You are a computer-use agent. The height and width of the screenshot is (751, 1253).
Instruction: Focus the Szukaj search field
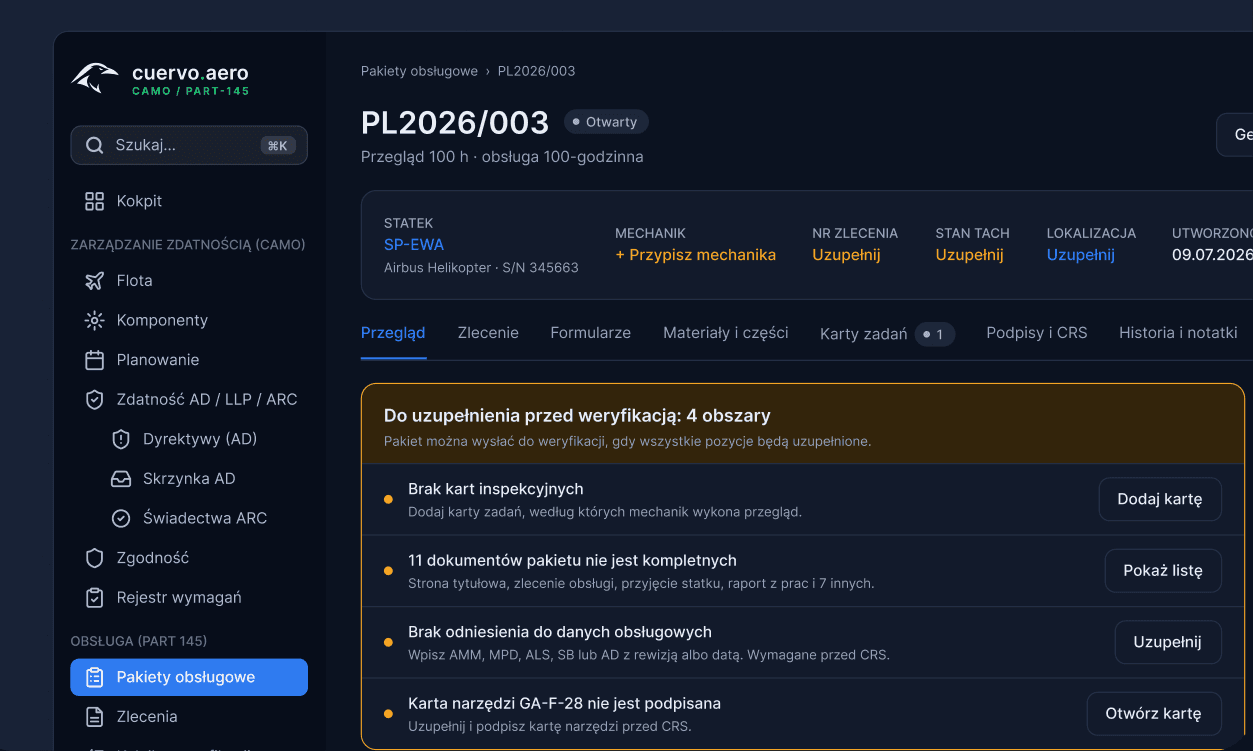click(x=189, y=145)
